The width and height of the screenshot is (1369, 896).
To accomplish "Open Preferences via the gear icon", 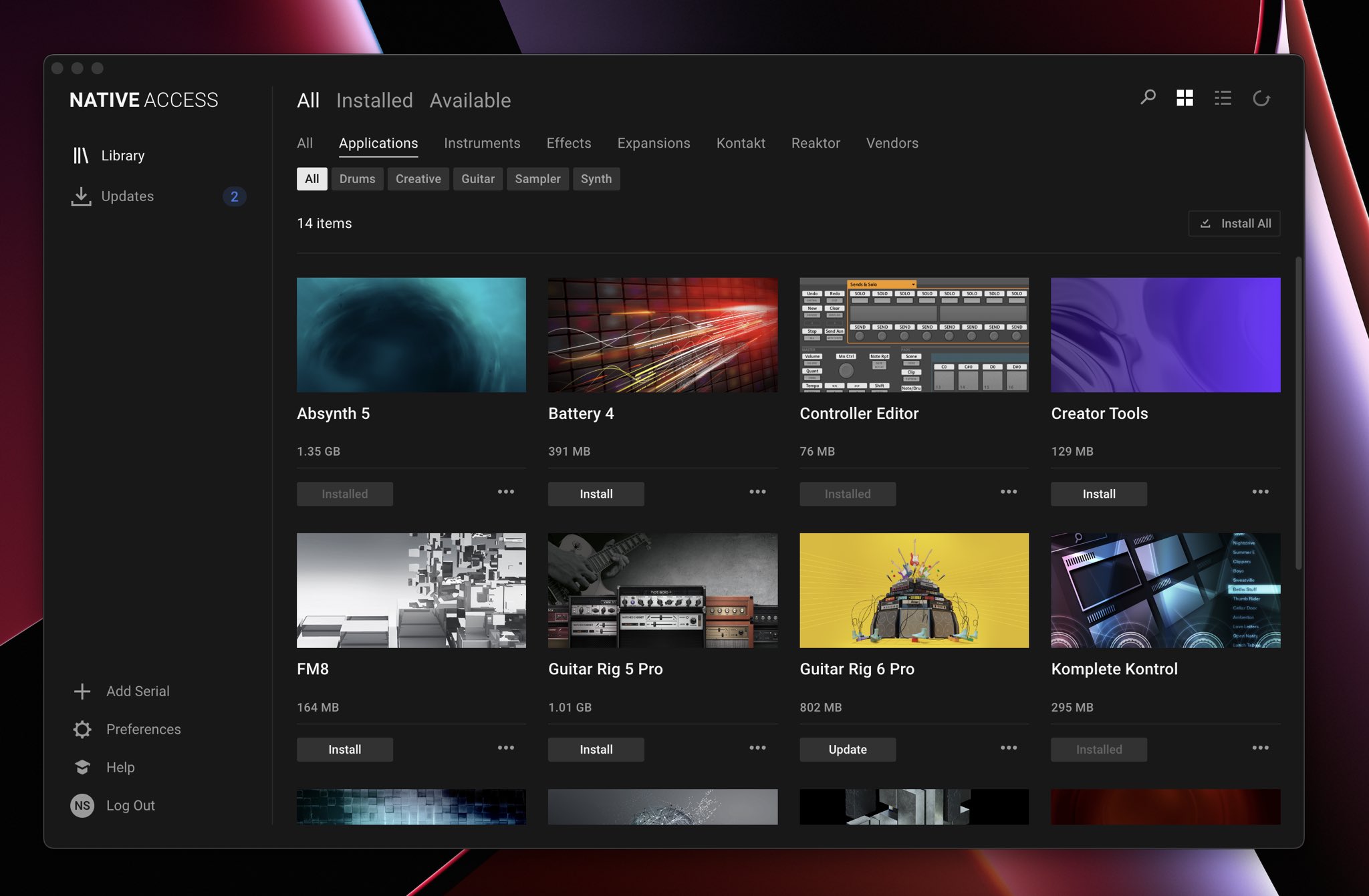I will pos(81,729).
